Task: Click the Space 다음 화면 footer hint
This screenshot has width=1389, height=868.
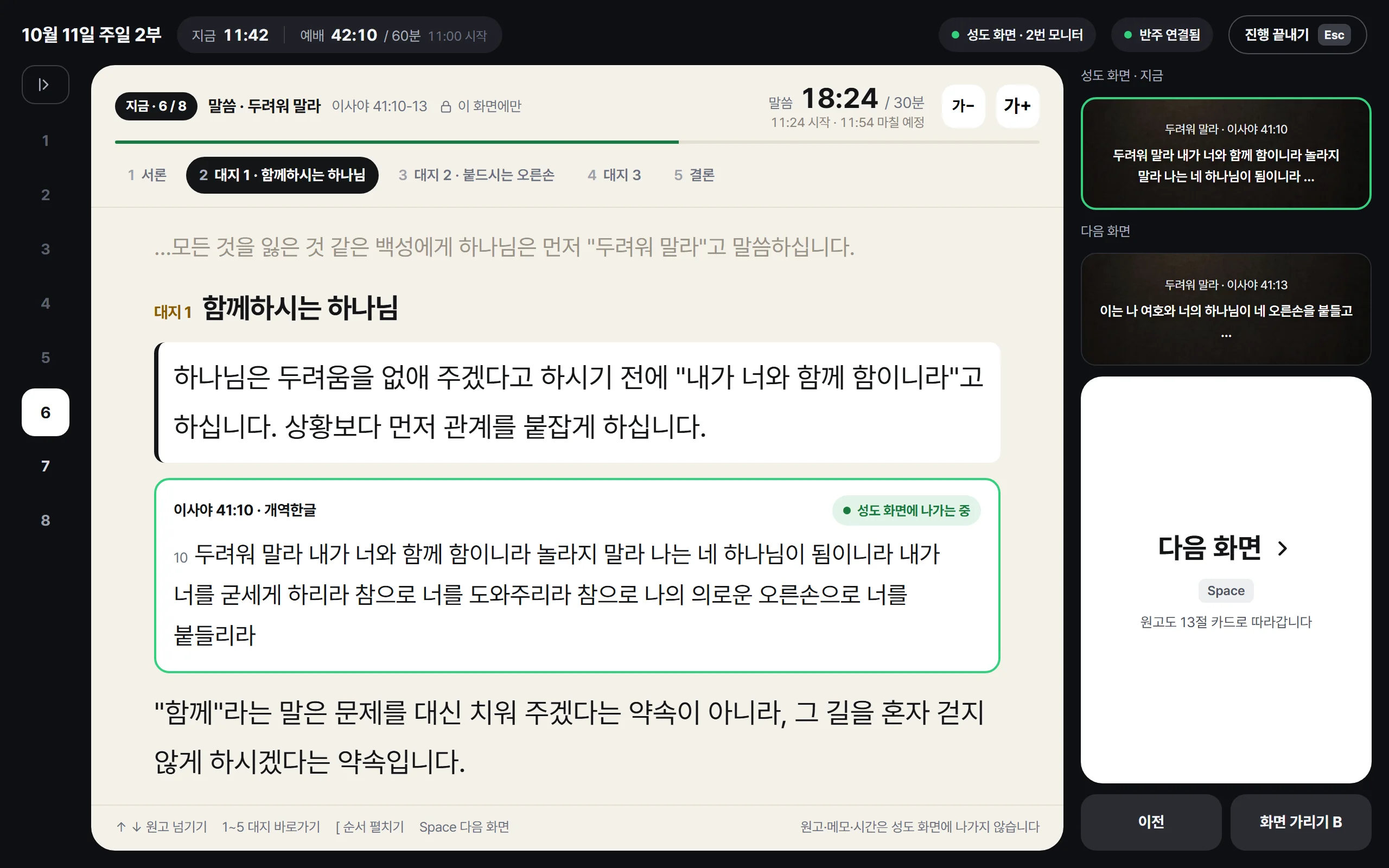Action: (464, 827)
